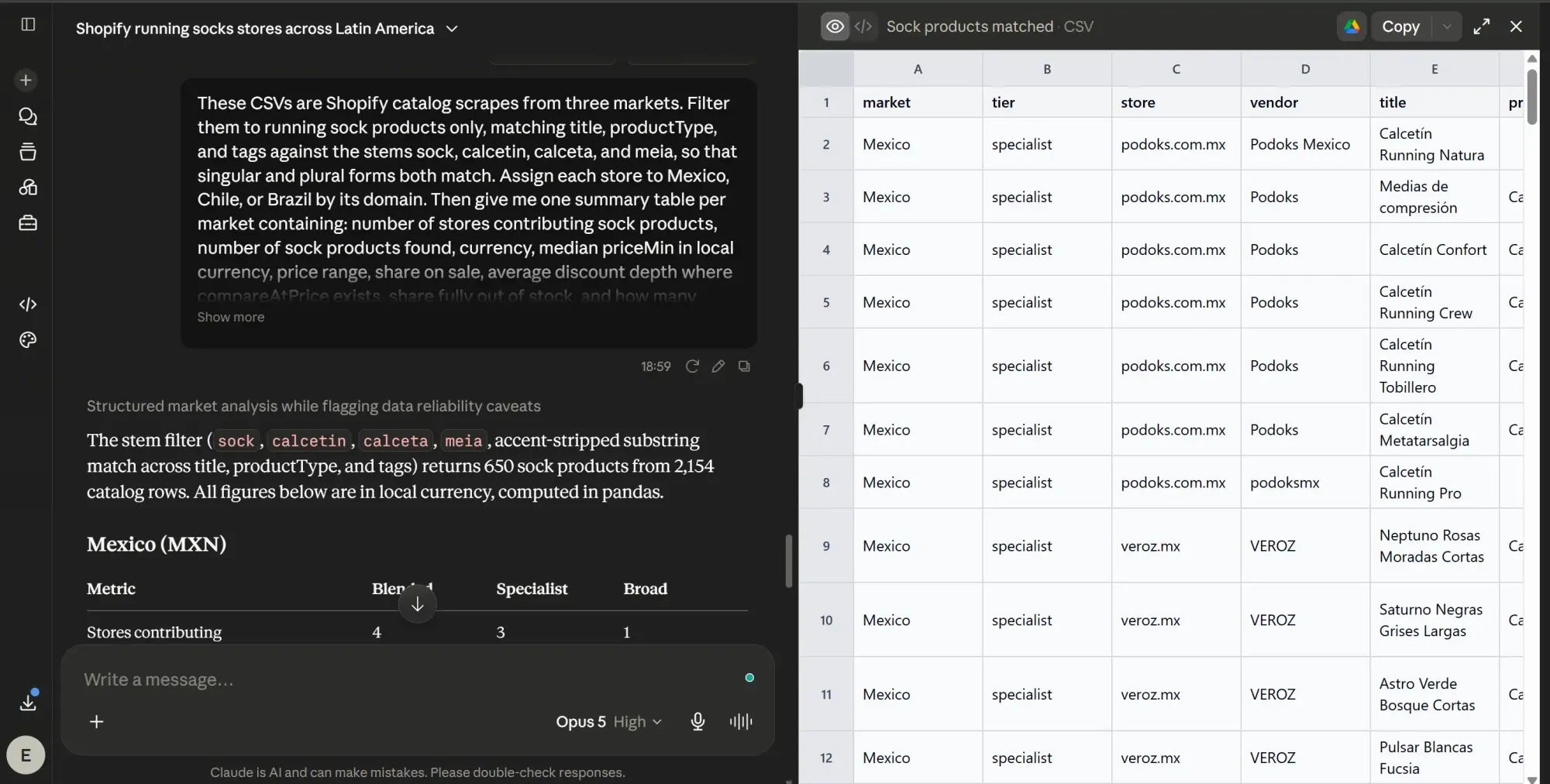Screen dimensions: 1550x784
Task: Select column C header in the spreadsheet
Action: point(1176,69)
